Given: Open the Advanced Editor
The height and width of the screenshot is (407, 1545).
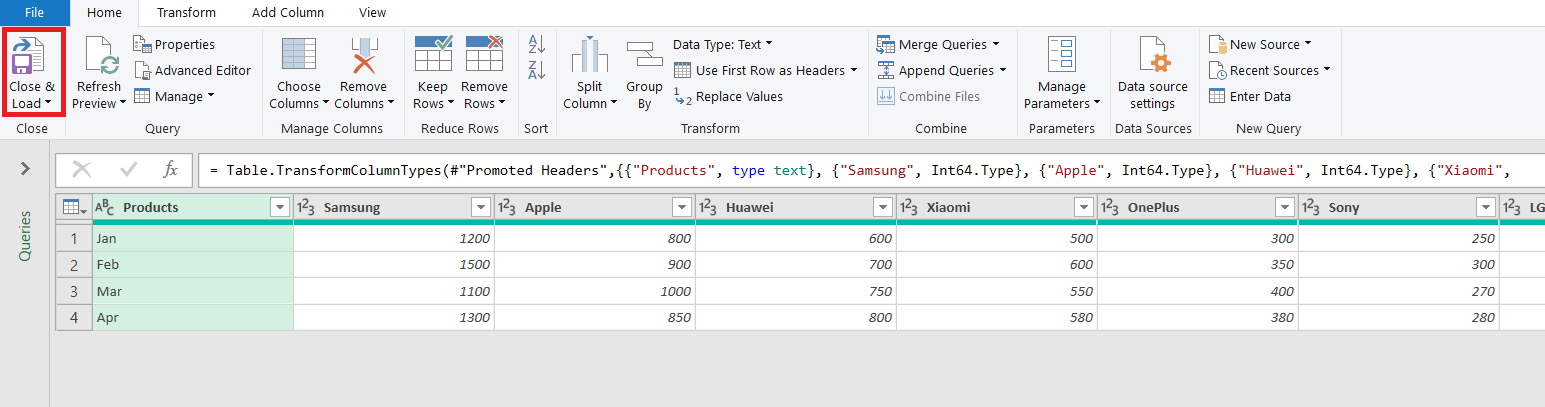Looking at the screenshot, I should pos(192,70).
